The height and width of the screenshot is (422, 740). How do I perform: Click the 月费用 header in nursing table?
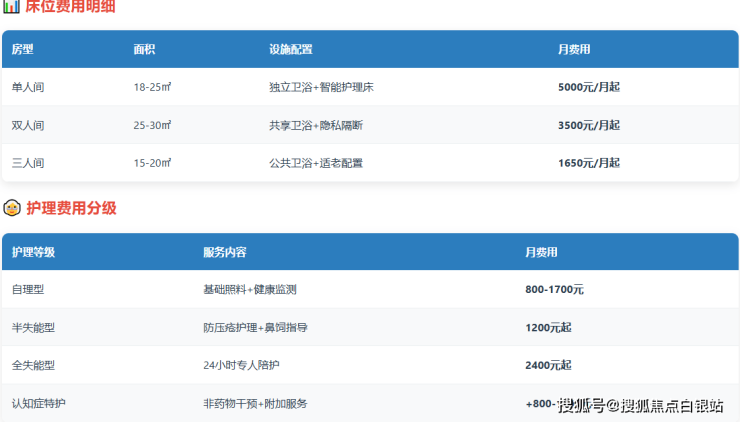(541, 252)
